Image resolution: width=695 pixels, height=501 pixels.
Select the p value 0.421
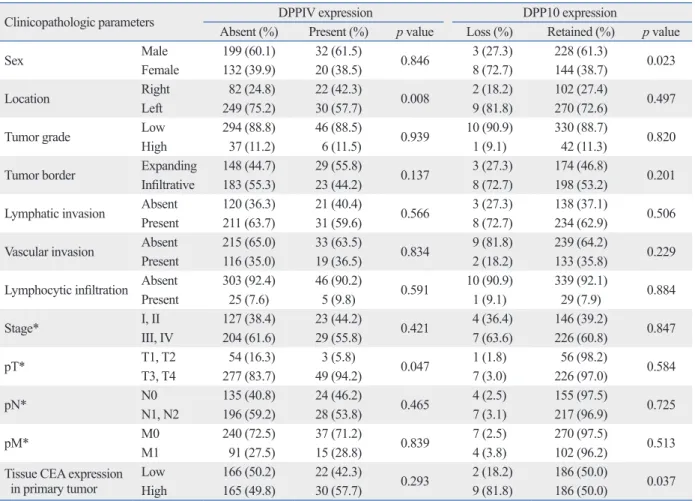pyautogui.click(x=415, y=328)
